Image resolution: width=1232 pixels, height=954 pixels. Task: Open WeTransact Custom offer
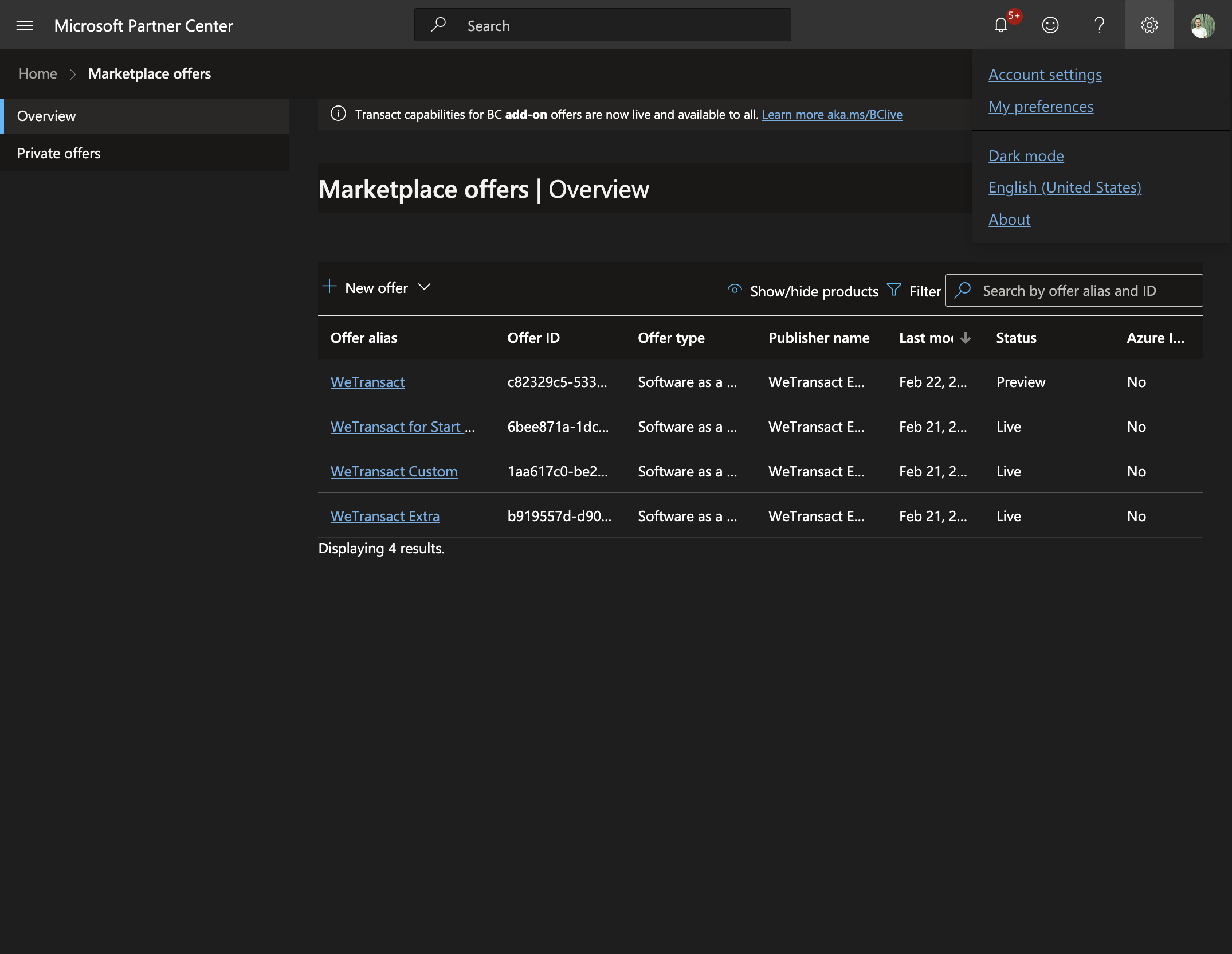pos(394,471)
